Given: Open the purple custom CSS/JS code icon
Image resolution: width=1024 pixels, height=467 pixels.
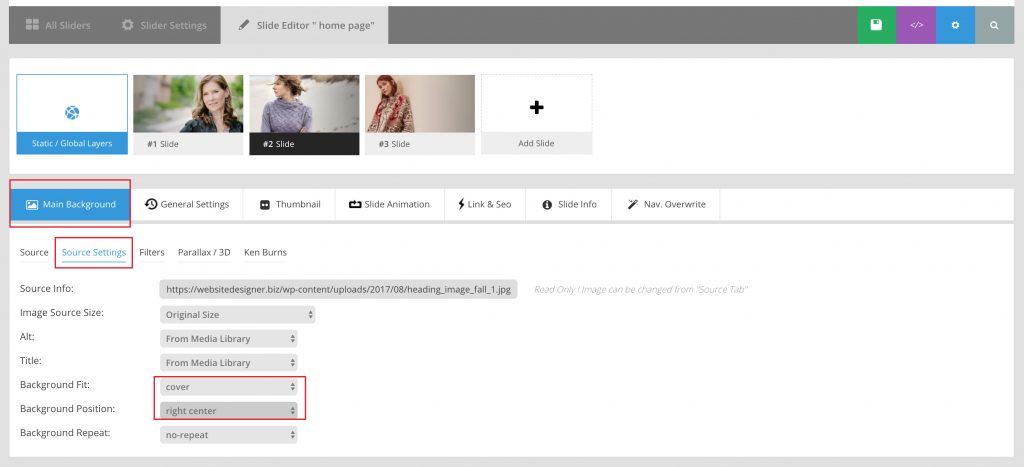Looking at the screenshot, I should coord(916,25).
